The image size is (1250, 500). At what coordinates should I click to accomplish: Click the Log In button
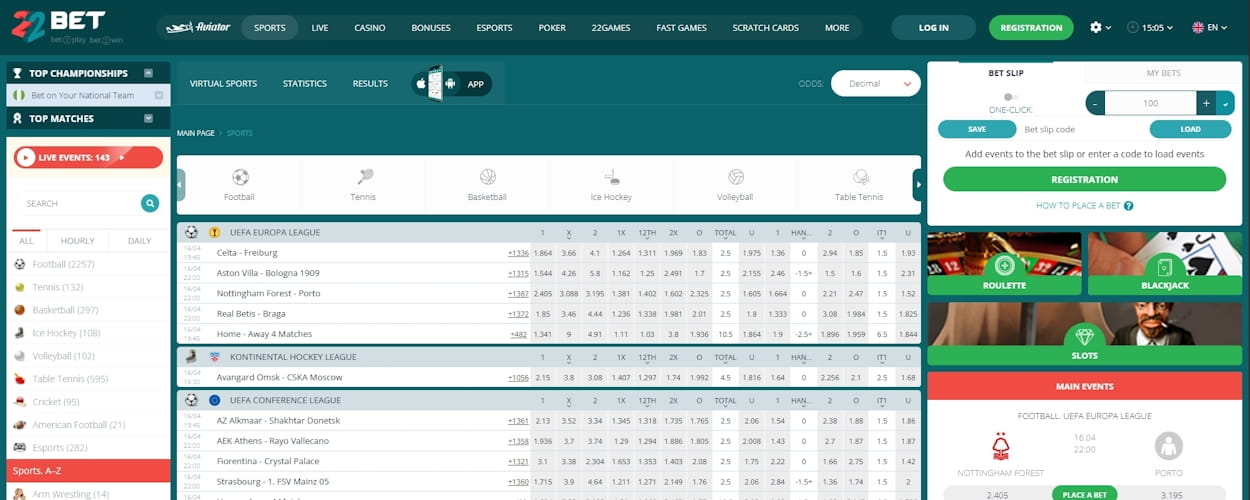(x=934, y=27)
